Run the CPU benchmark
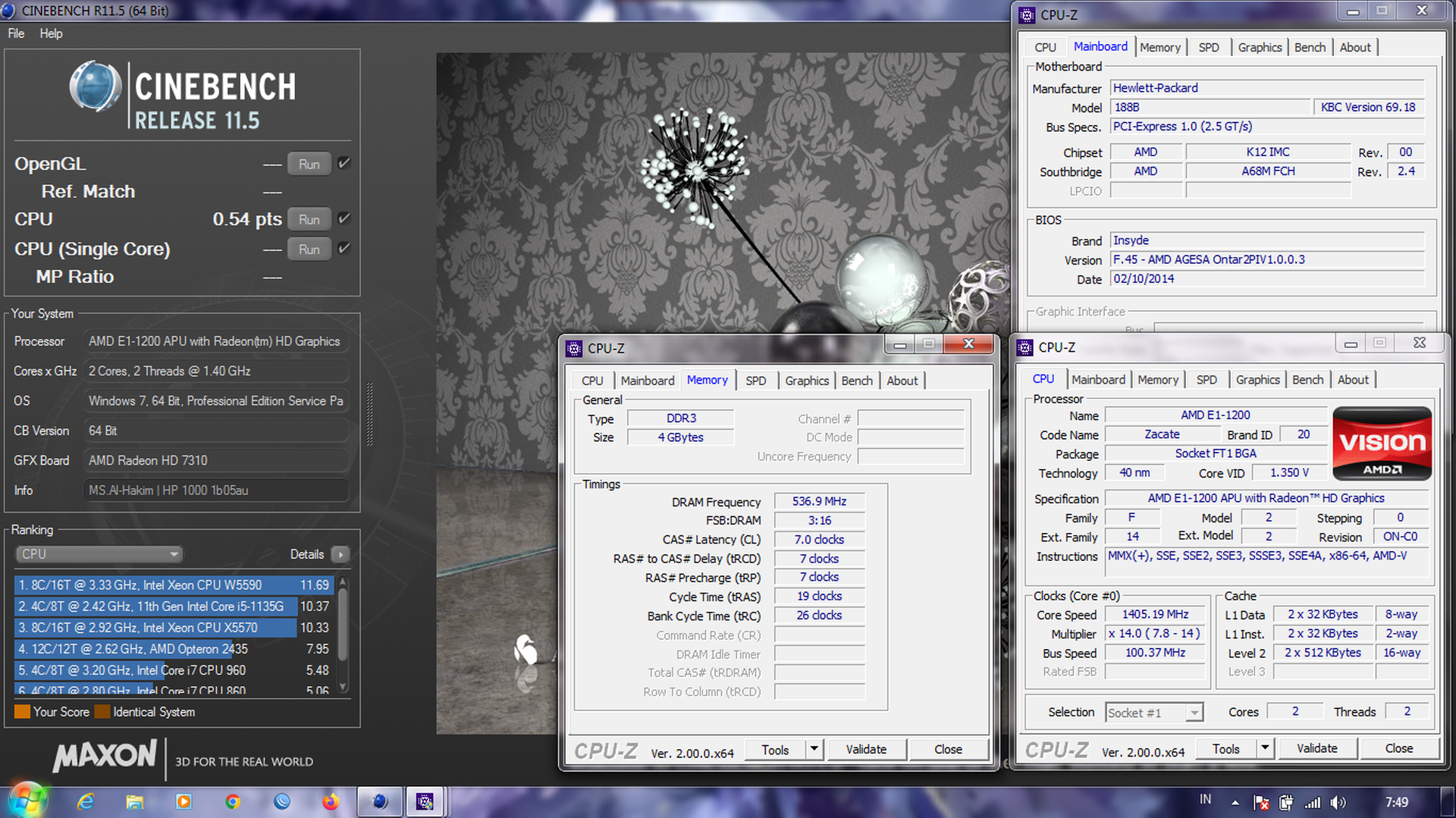 pyautogui.click(x=309, y=219)
